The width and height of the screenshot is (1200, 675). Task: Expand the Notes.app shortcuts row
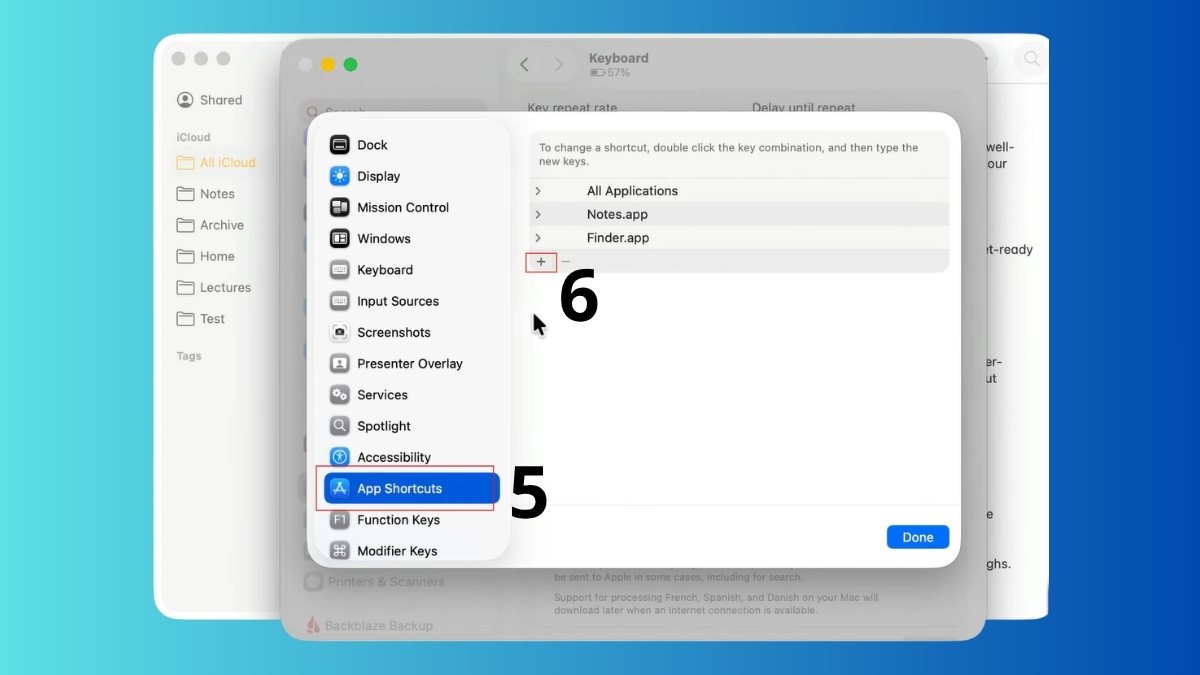[x=538, y=214]
